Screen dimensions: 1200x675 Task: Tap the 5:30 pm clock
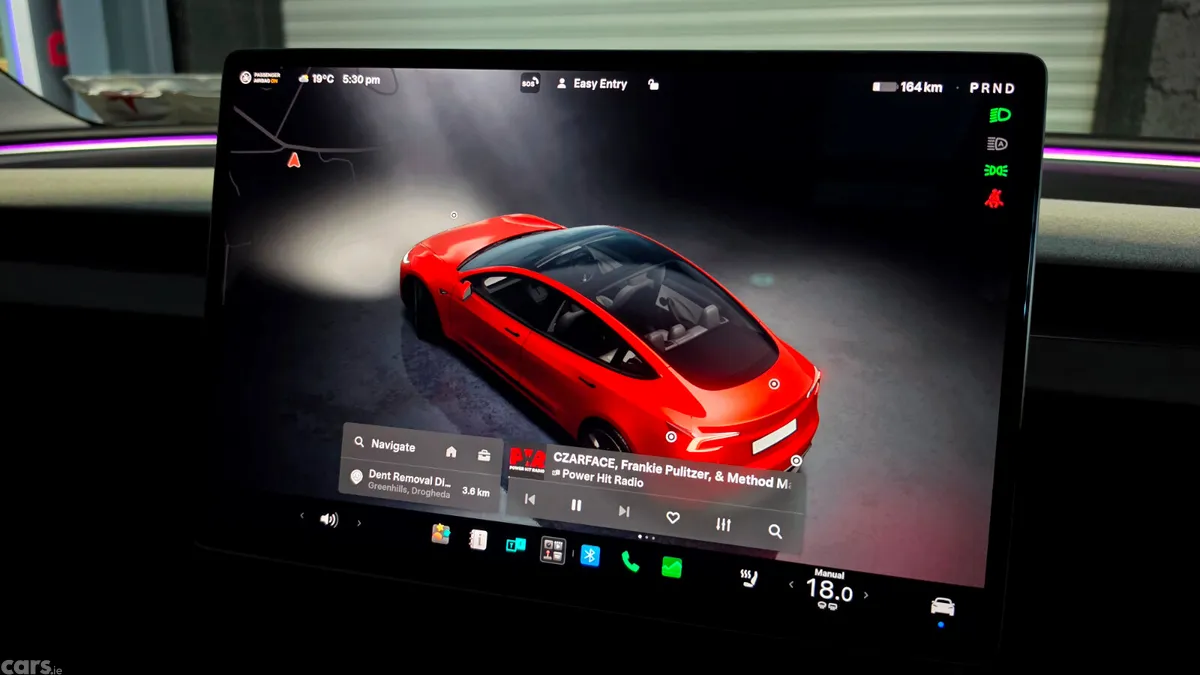361,79
